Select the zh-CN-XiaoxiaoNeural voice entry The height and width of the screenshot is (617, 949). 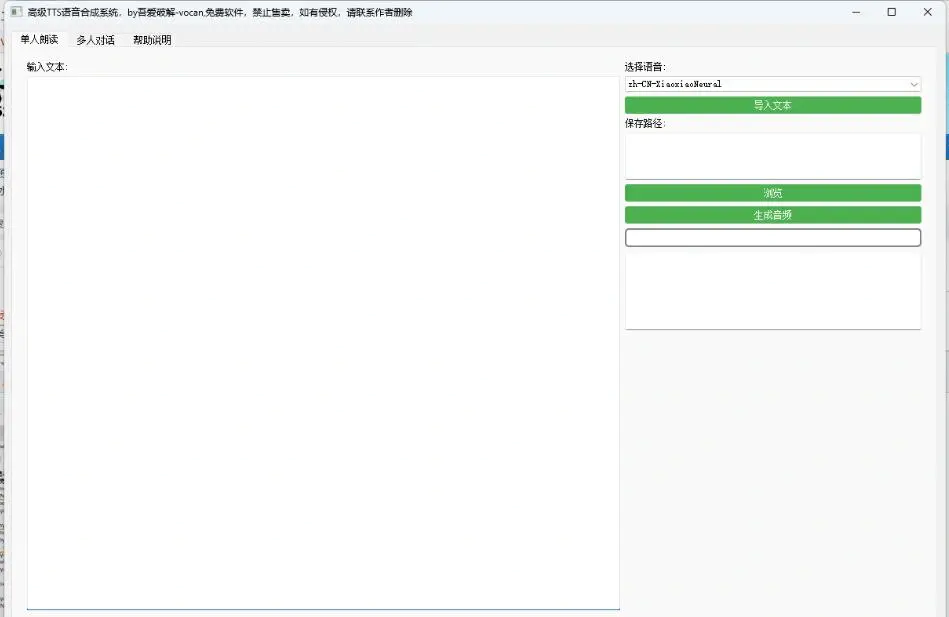pyautogui.click(x=700, y=84)
